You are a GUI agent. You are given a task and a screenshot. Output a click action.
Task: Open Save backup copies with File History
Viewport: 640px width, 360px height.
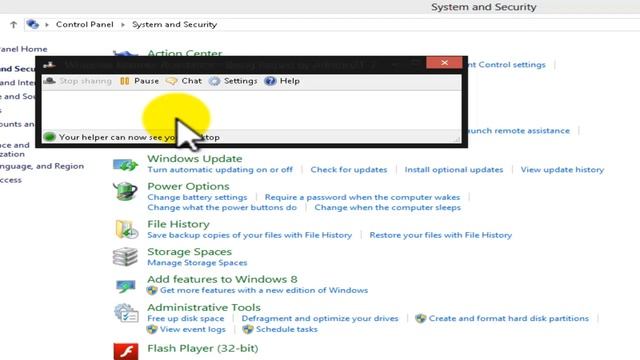coord(249,235)
